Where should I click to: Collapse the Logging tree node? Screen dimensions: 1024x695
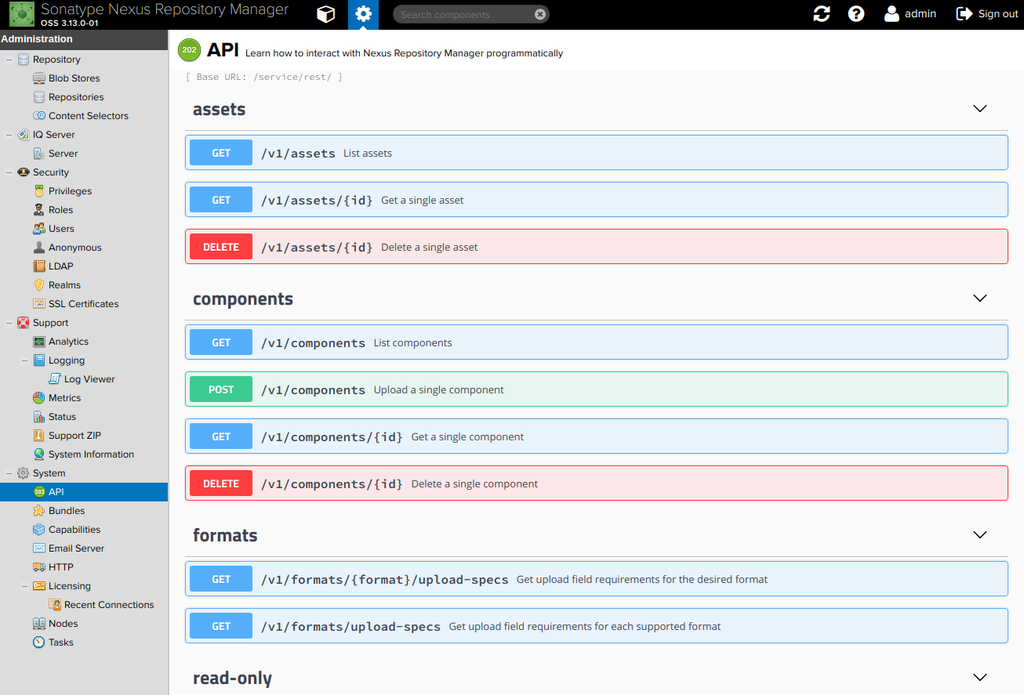point(25,361)
